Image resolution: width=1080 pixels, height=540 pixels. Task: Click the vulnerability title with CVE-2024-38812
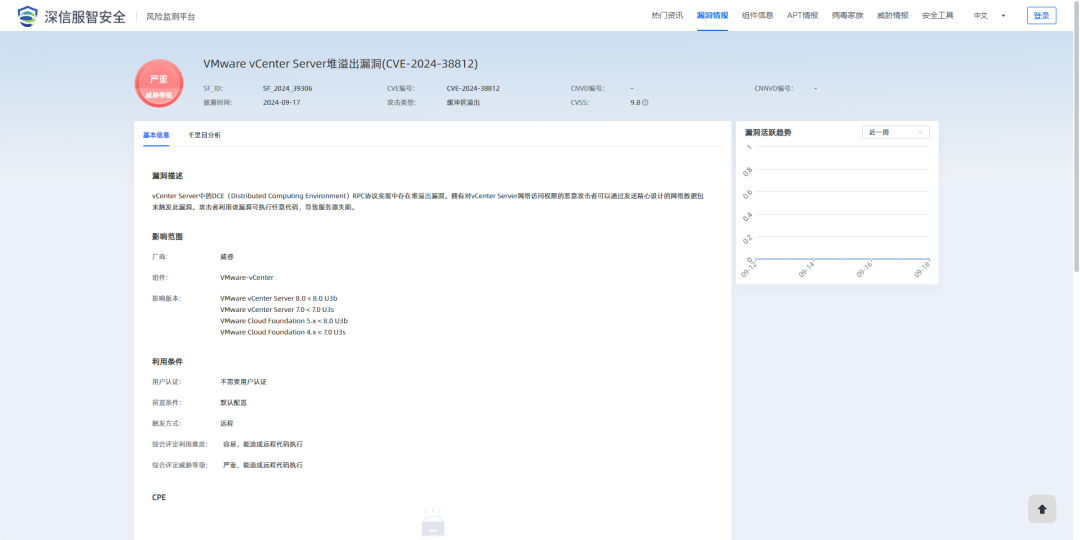tap(340, 64)
